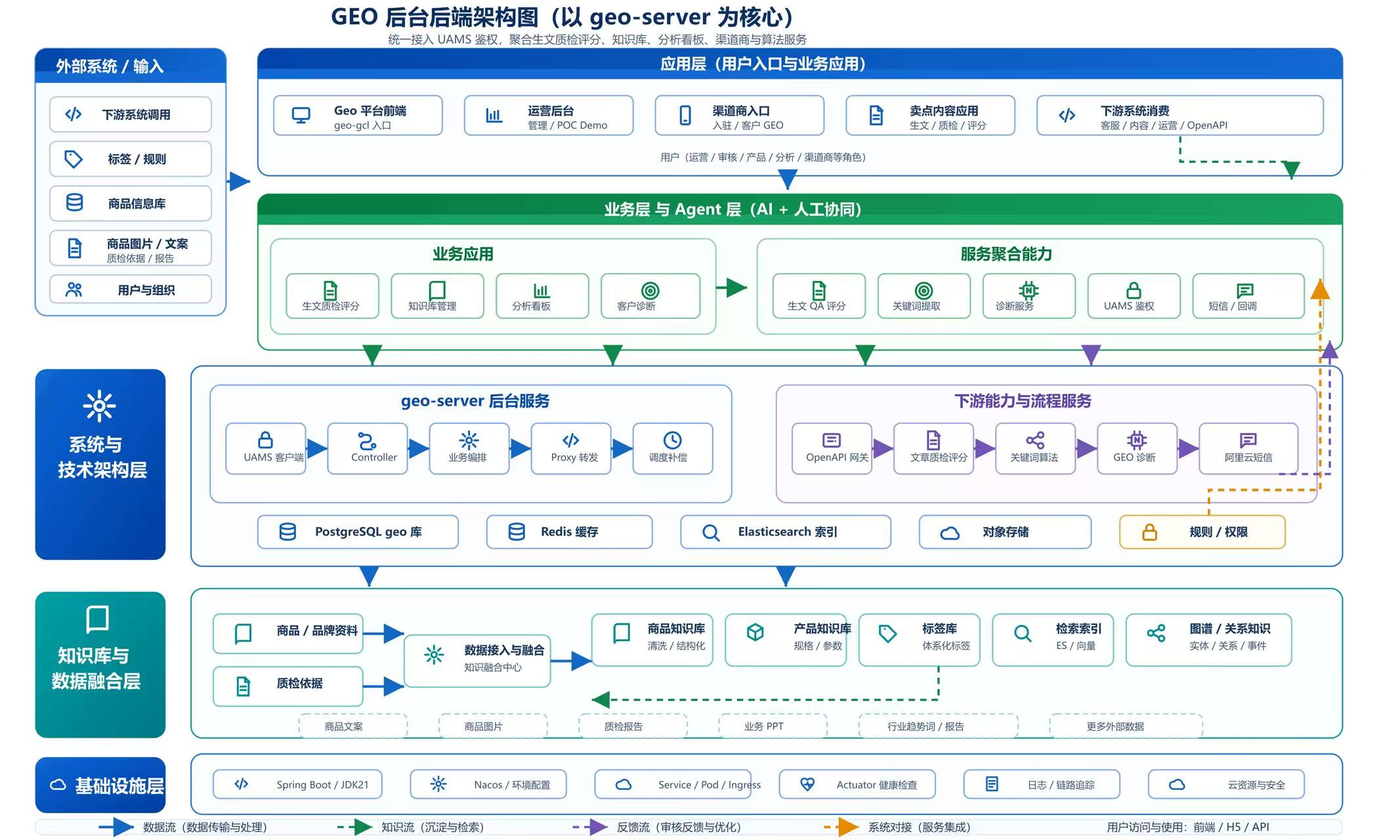Click the cloud icon beside Service / Pod / Ingress
1400x840 pixels.
(x=624, y=784)
